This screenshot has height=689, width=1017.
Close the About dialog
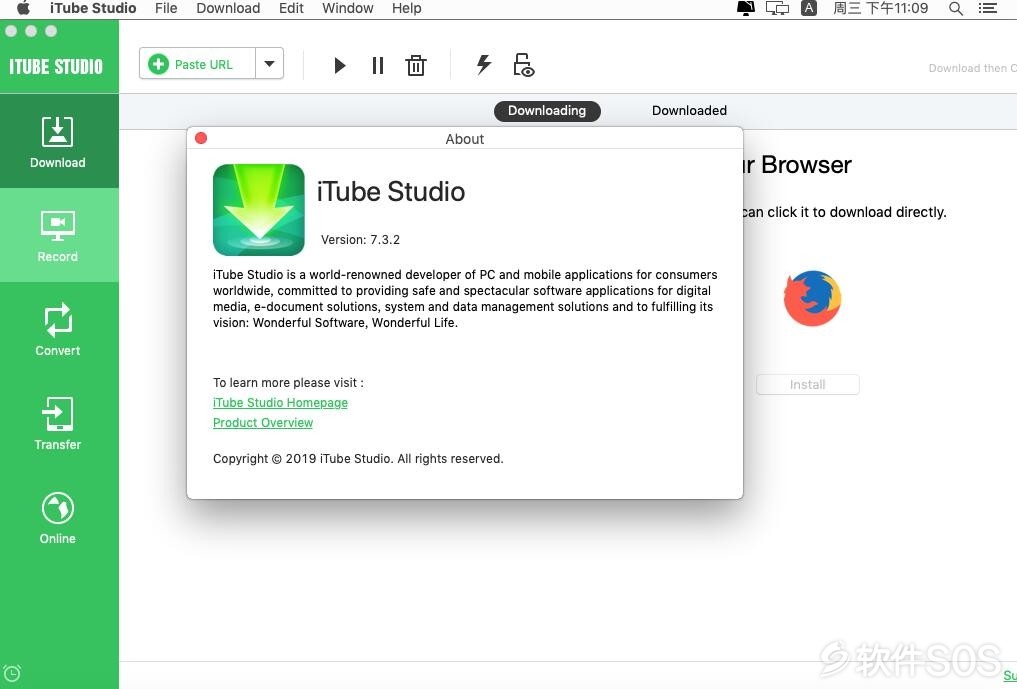click(201, 138)
